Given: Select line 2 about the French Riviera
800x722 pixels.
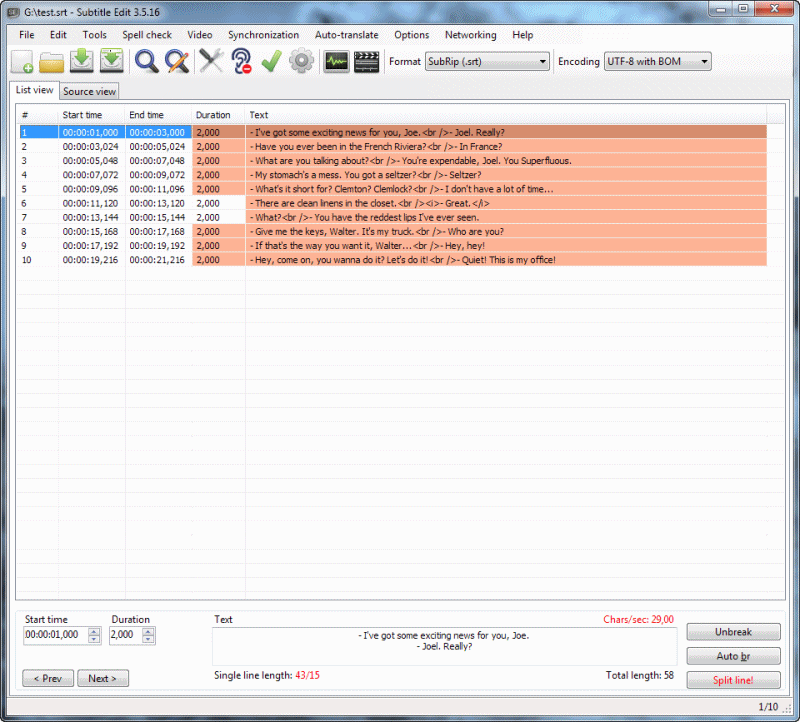Looking at the screenshot, I should 393,146.
